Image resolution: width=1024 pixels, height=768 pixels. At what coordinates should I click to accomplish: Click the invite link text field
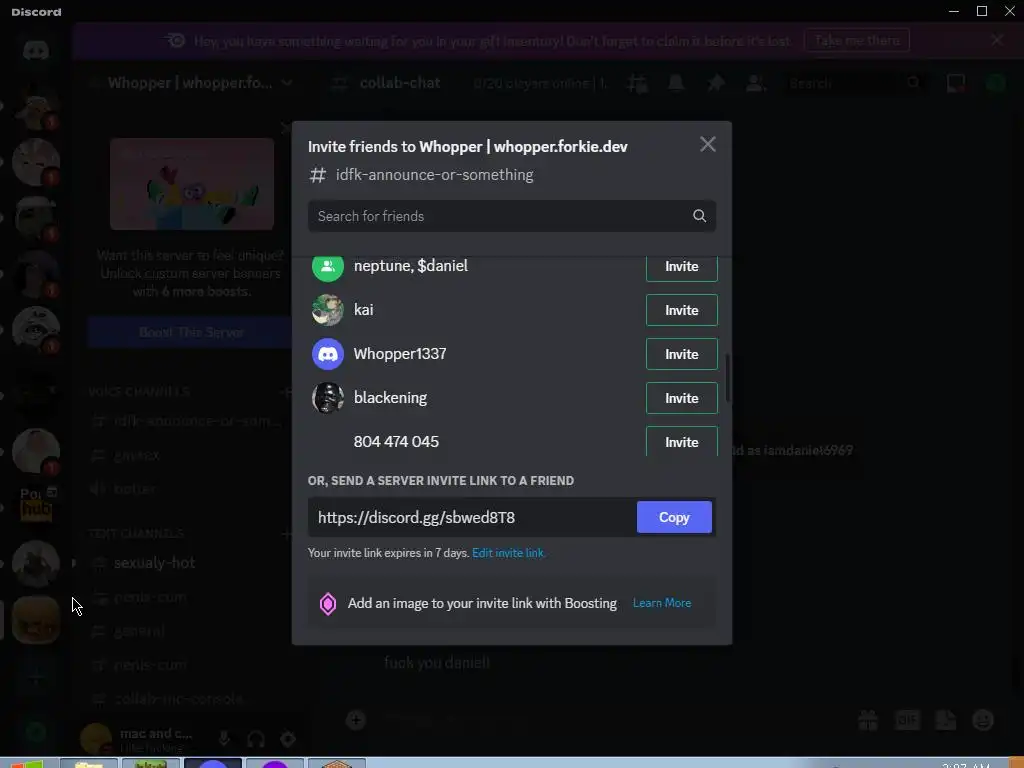[472, 517]
